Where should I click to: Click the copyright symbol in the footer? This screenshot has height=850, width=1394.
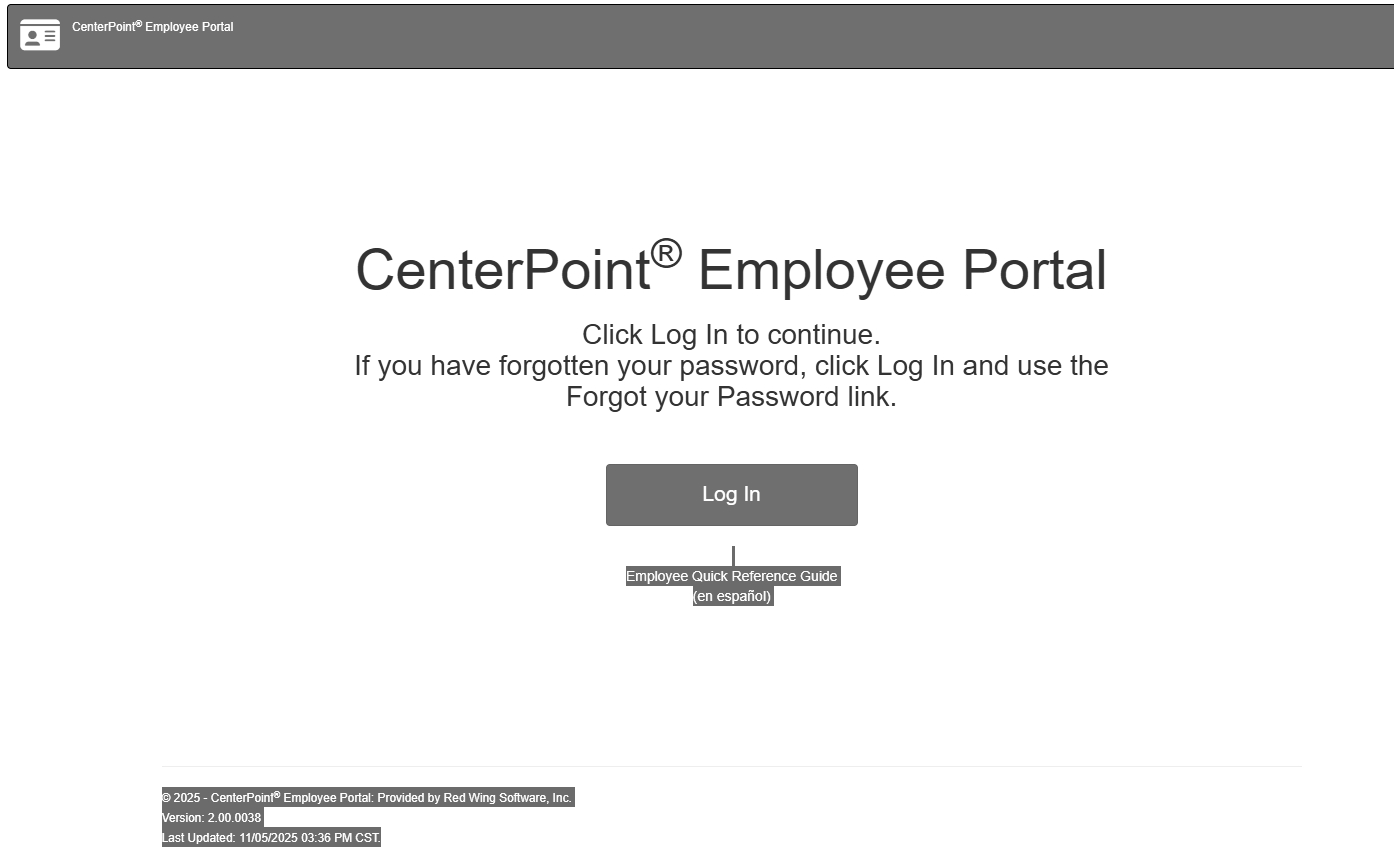(166, 798)
